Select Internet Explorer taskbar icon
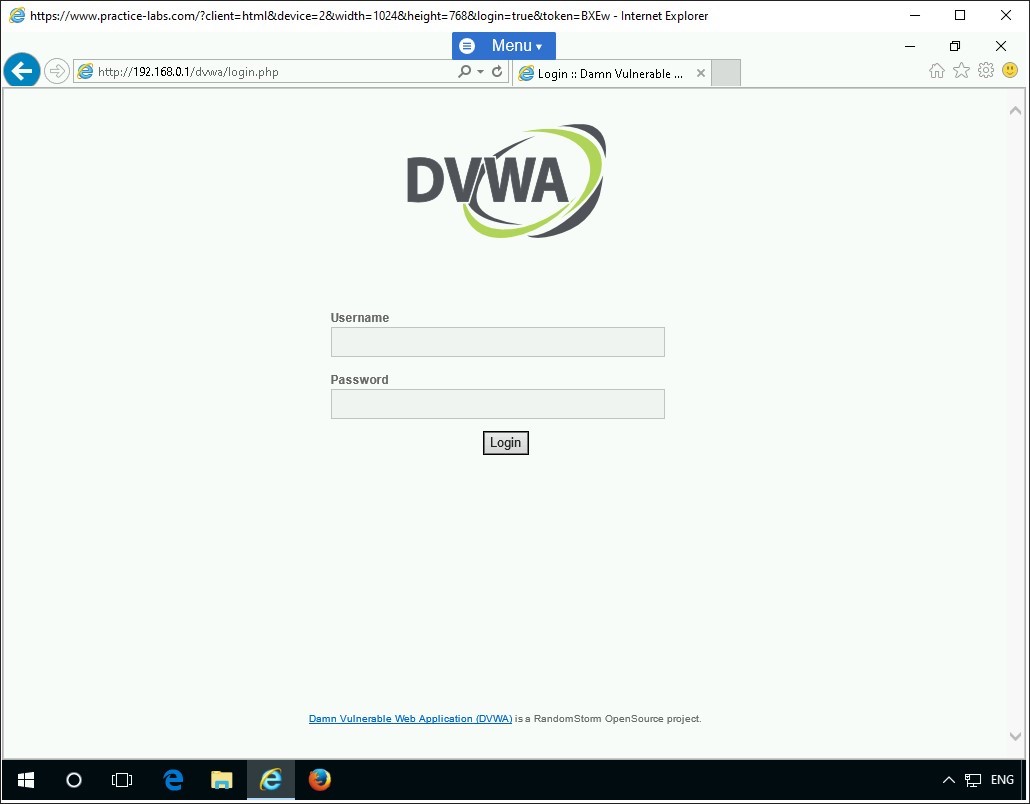This screenshot has height=804, width=1030. pyautogui.click(x=271, y=780)
